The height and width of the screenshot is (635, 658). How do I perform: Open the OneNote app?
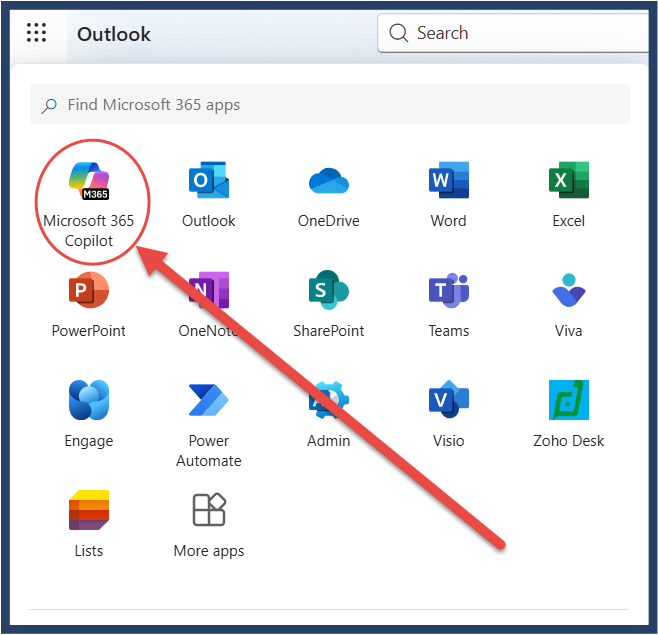tap(209, 304)
